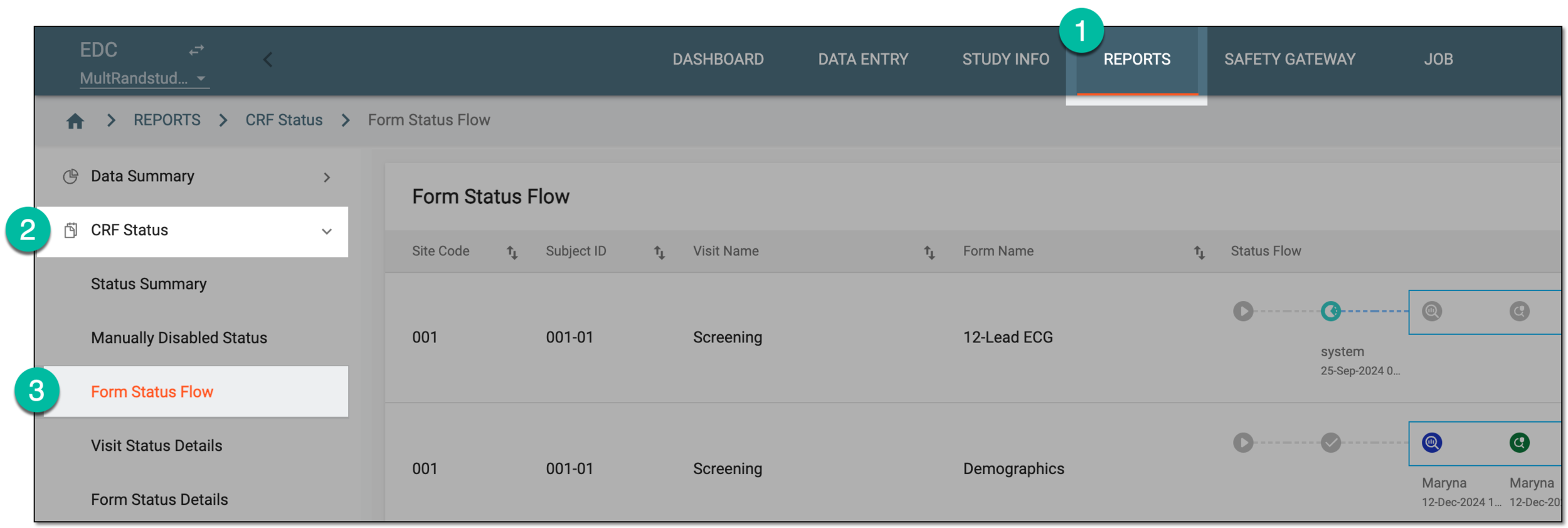Click the home icon in breadcrumb
The height and width of the screenshot is (528, 1568).
[x=75, y=120]
